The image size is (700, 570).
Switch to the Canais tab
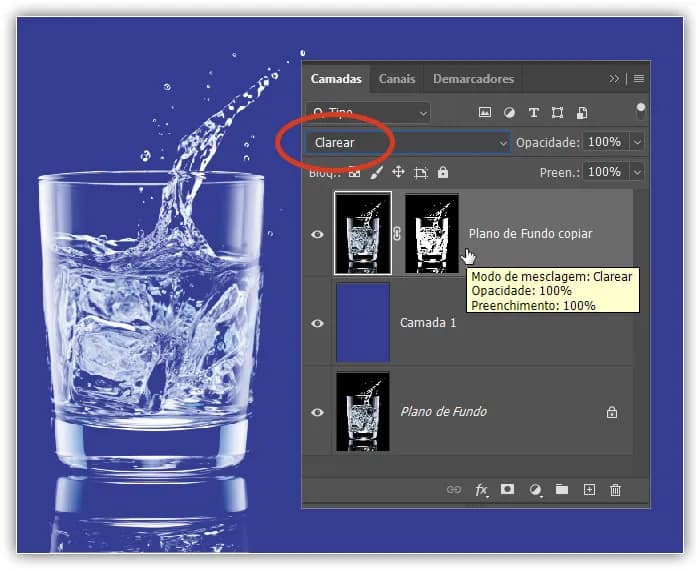click(397, 79)
